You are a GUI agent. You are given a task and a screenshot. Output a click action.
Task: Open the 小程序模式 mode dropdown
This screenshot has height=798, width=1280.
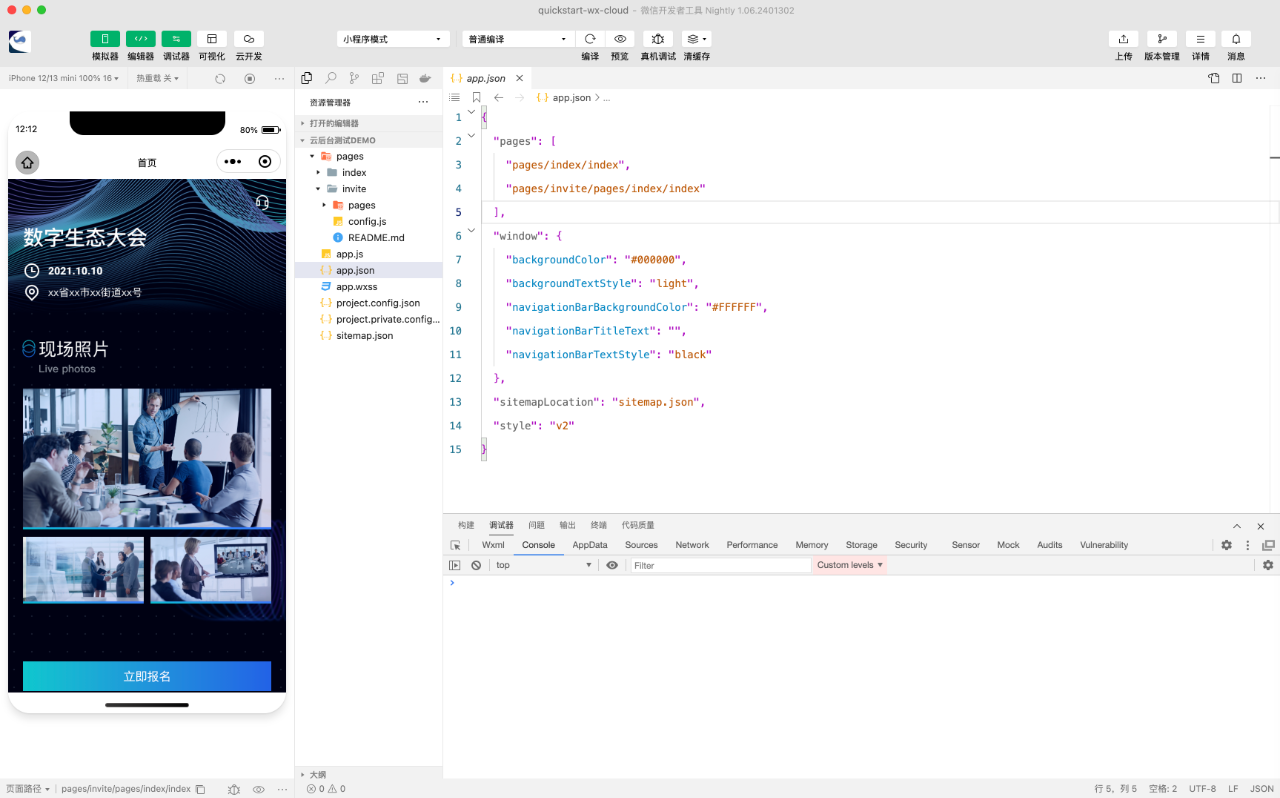pos(393,39)
